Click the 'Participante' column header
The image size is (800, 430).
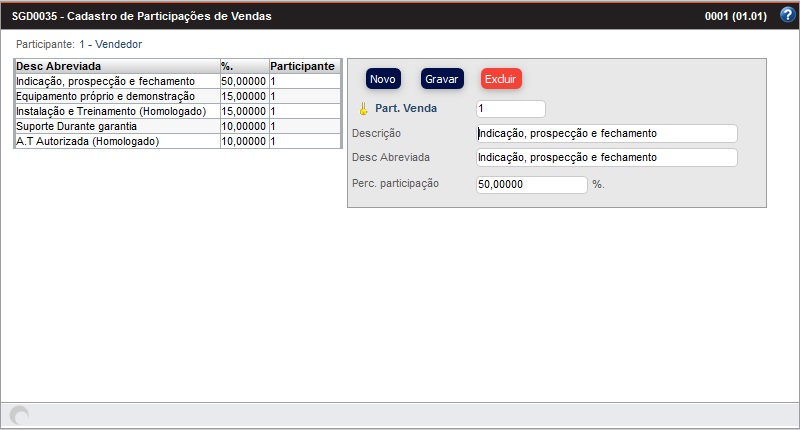pyautogui.click(x=303, y=66)
